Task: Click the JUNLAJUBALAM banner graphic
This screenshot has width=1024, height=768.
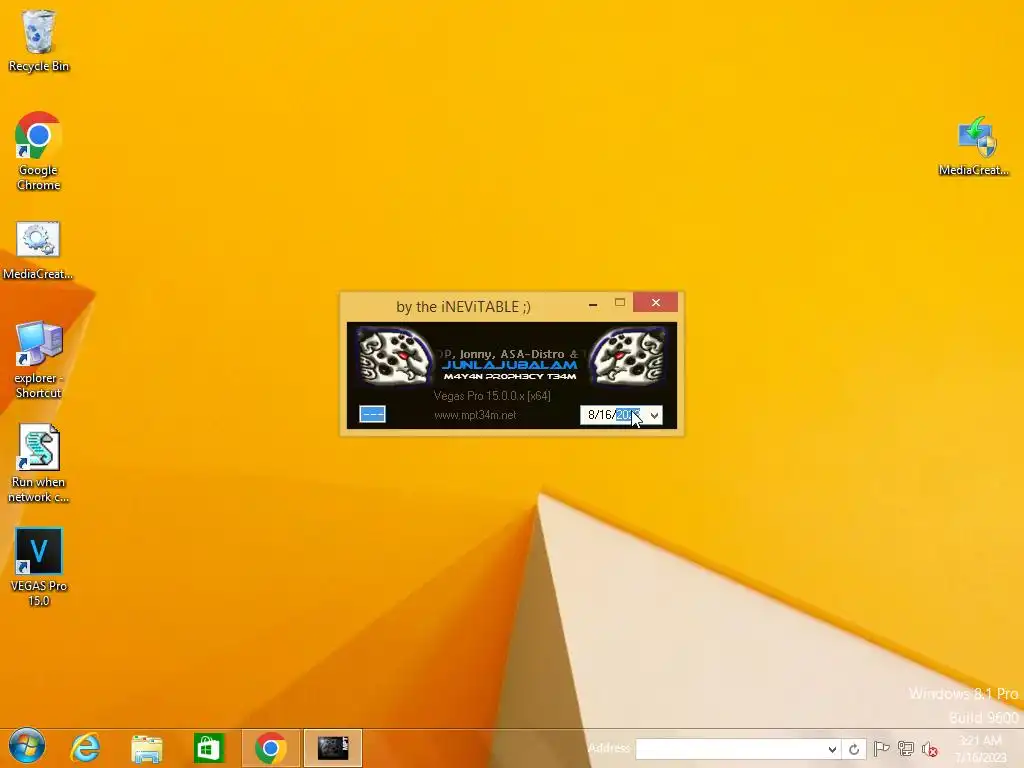Action: 510,364
